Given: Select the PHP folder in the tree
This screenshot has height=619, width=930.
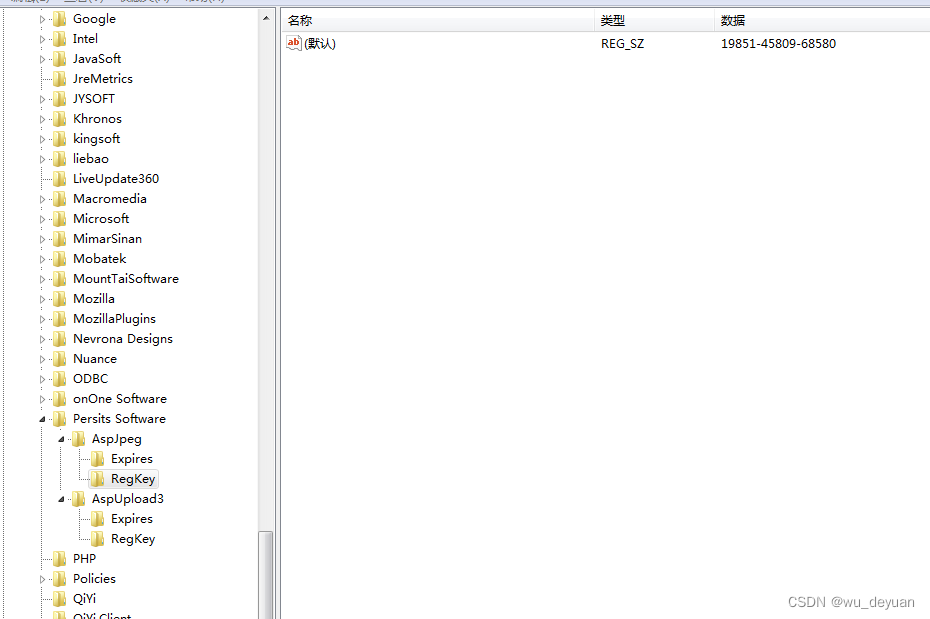Looking at the screenshot, I should point(84,558).
